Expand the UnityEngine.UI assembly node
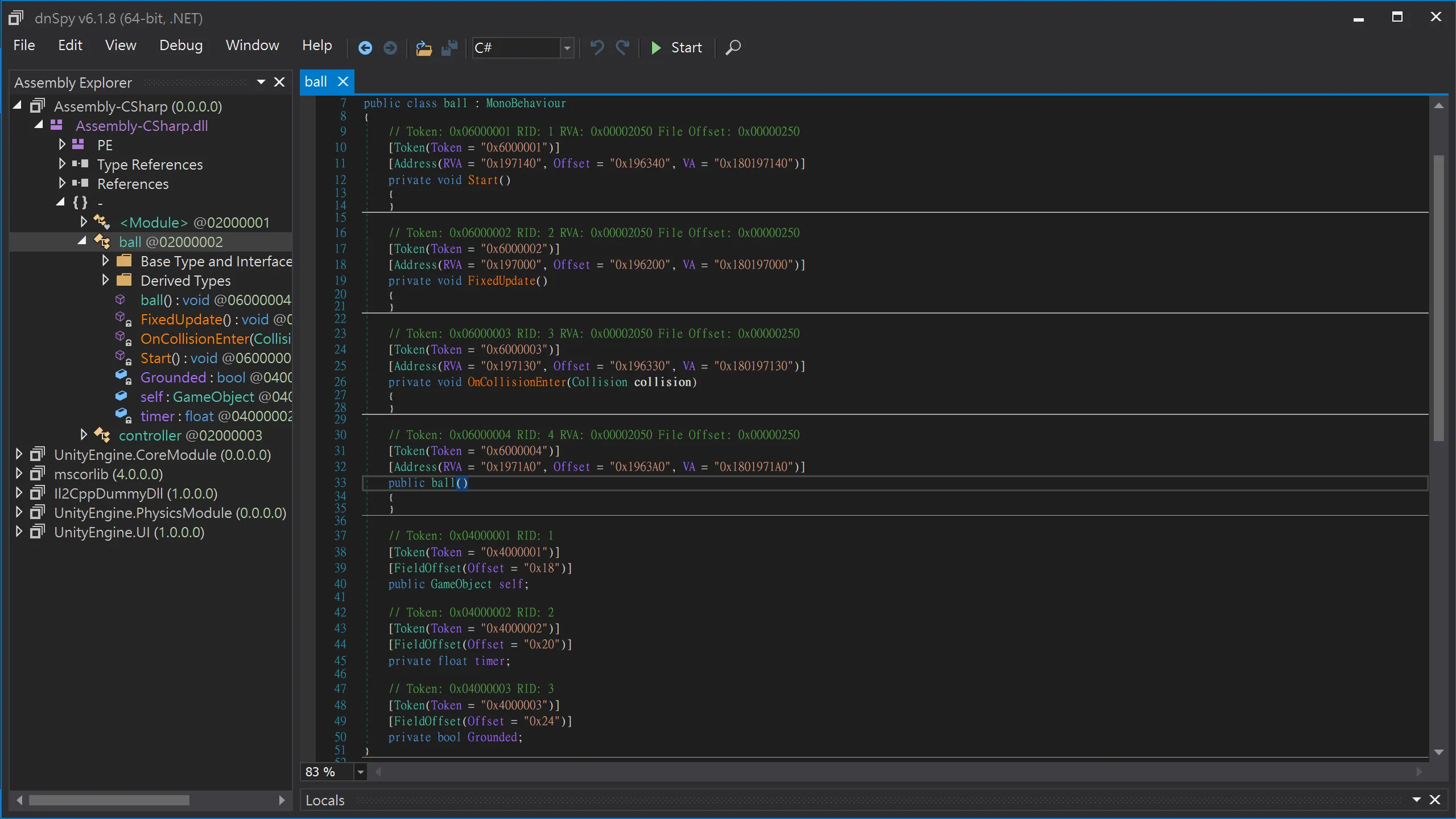1456x819 pixels. point(19,532)
